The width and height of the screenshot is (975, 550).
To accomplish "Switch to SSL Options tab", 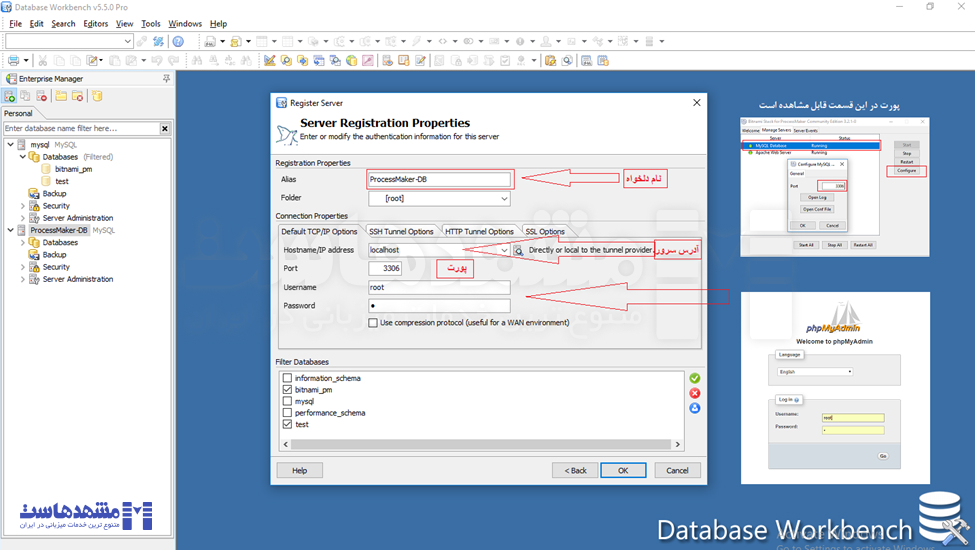I will (x=545, y=231).
